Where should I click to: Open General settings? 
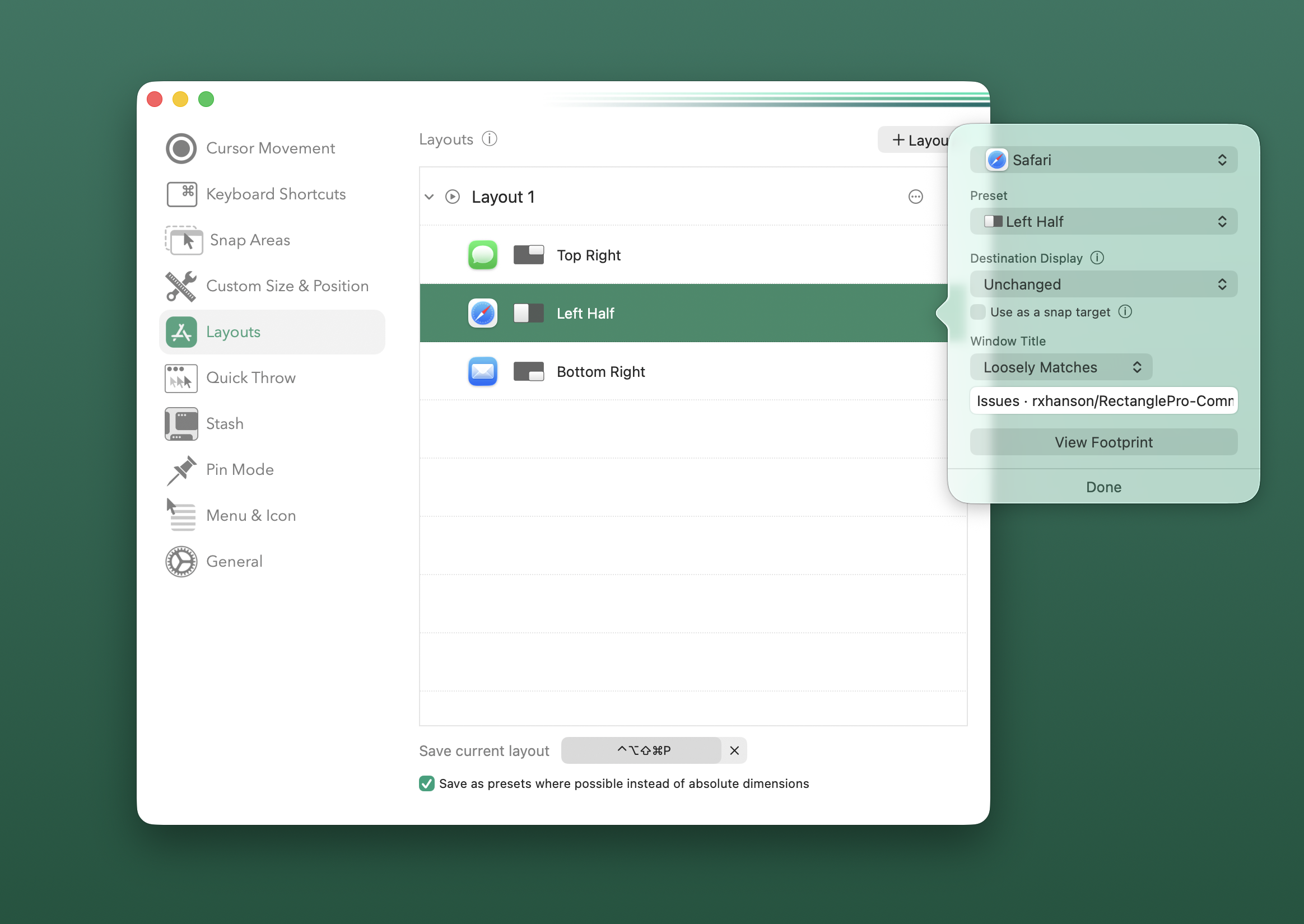coord(272,562)
